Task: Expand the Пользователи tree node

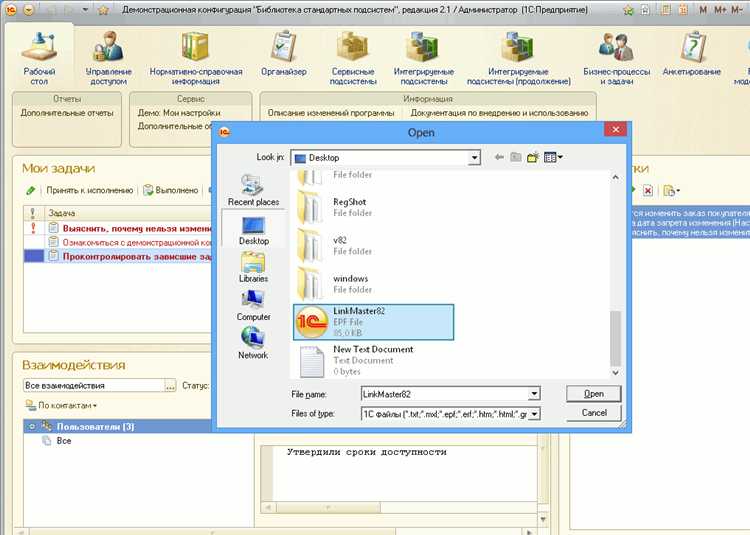Action: click(32, 426)
